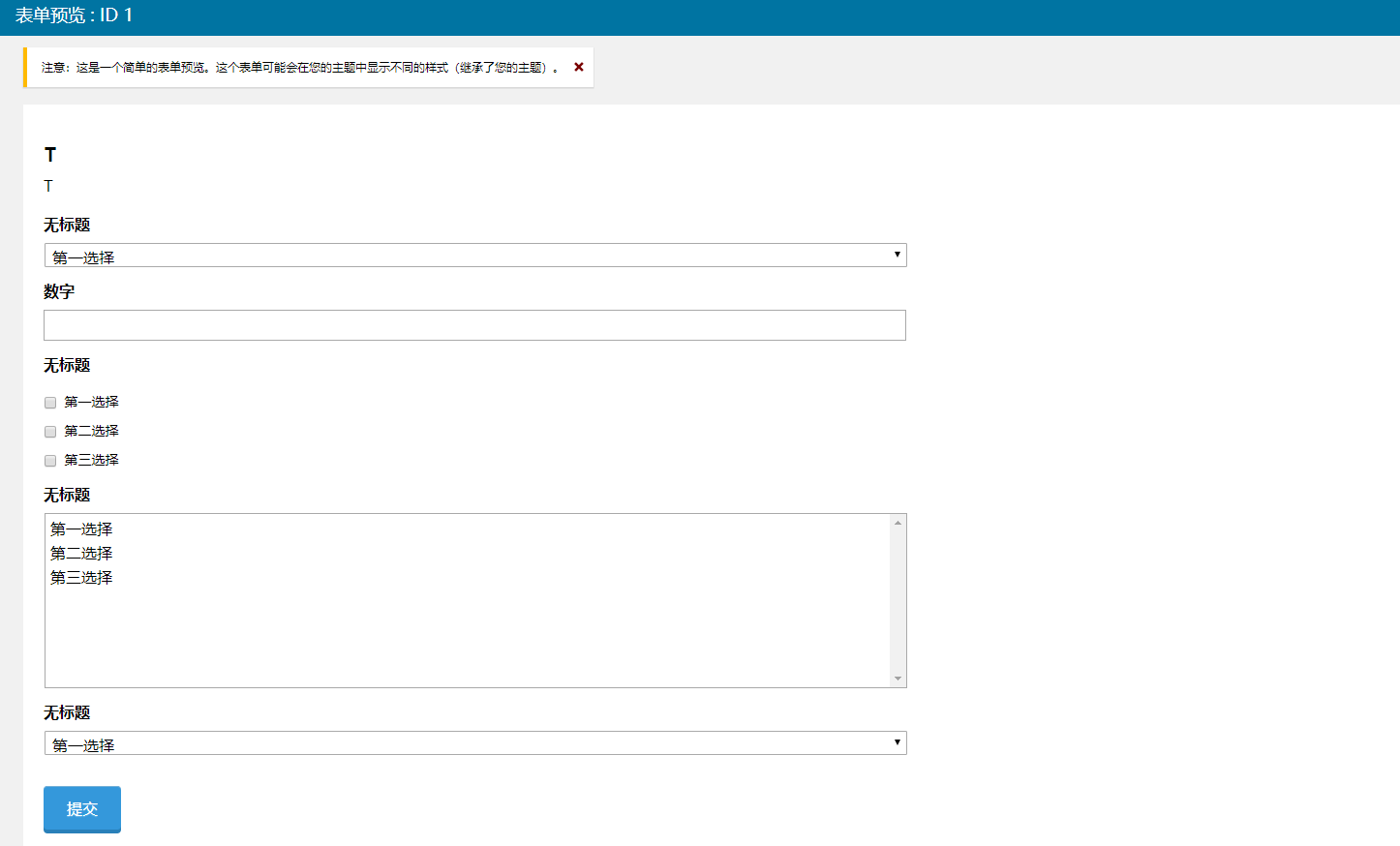Pick 第三选择 in the multi-select list box

tap(81, 578)
